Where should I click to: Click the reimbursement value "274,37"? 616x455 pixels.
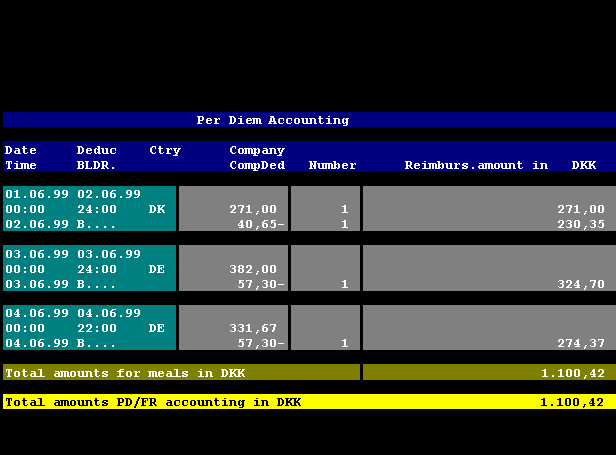(581, 343)
